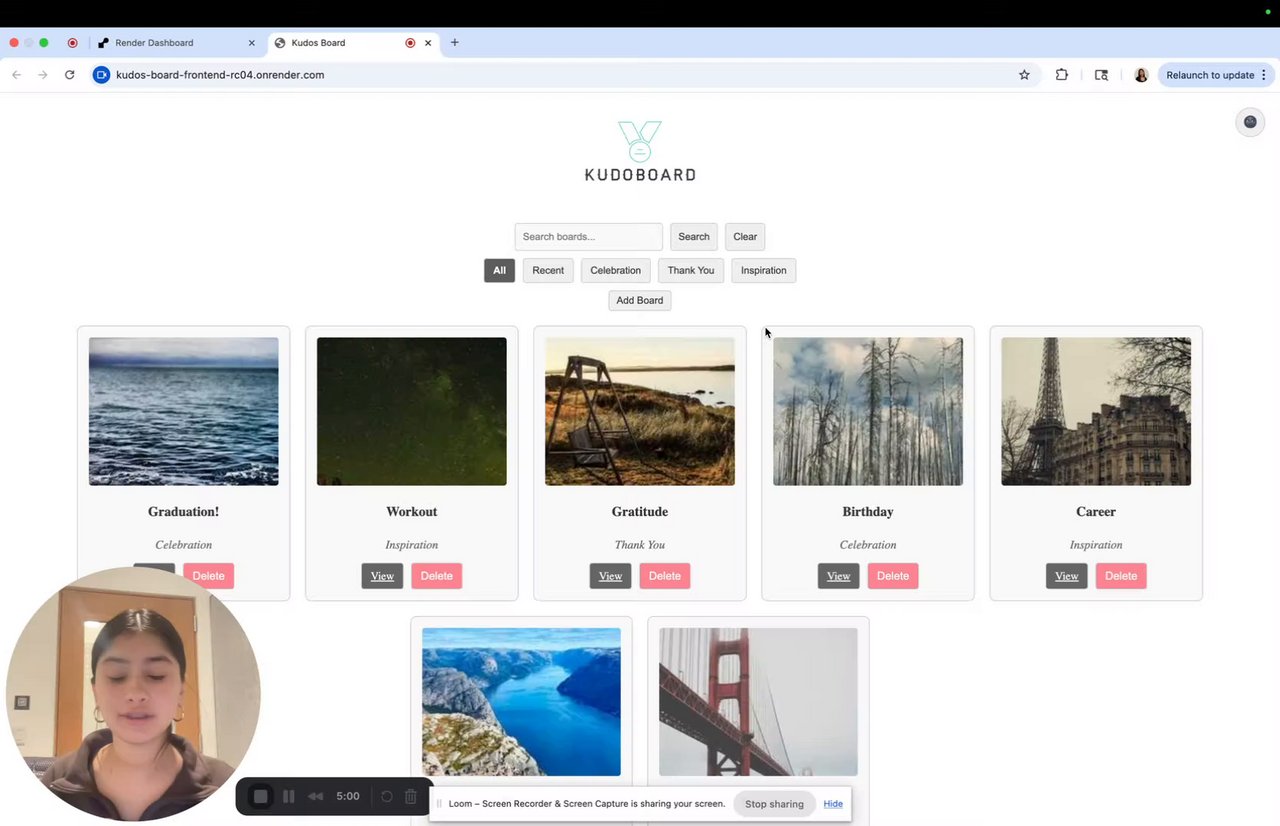This screenshot has height=826, width=1280.
Task: Click the browser forward arrow
Action: 42,75
